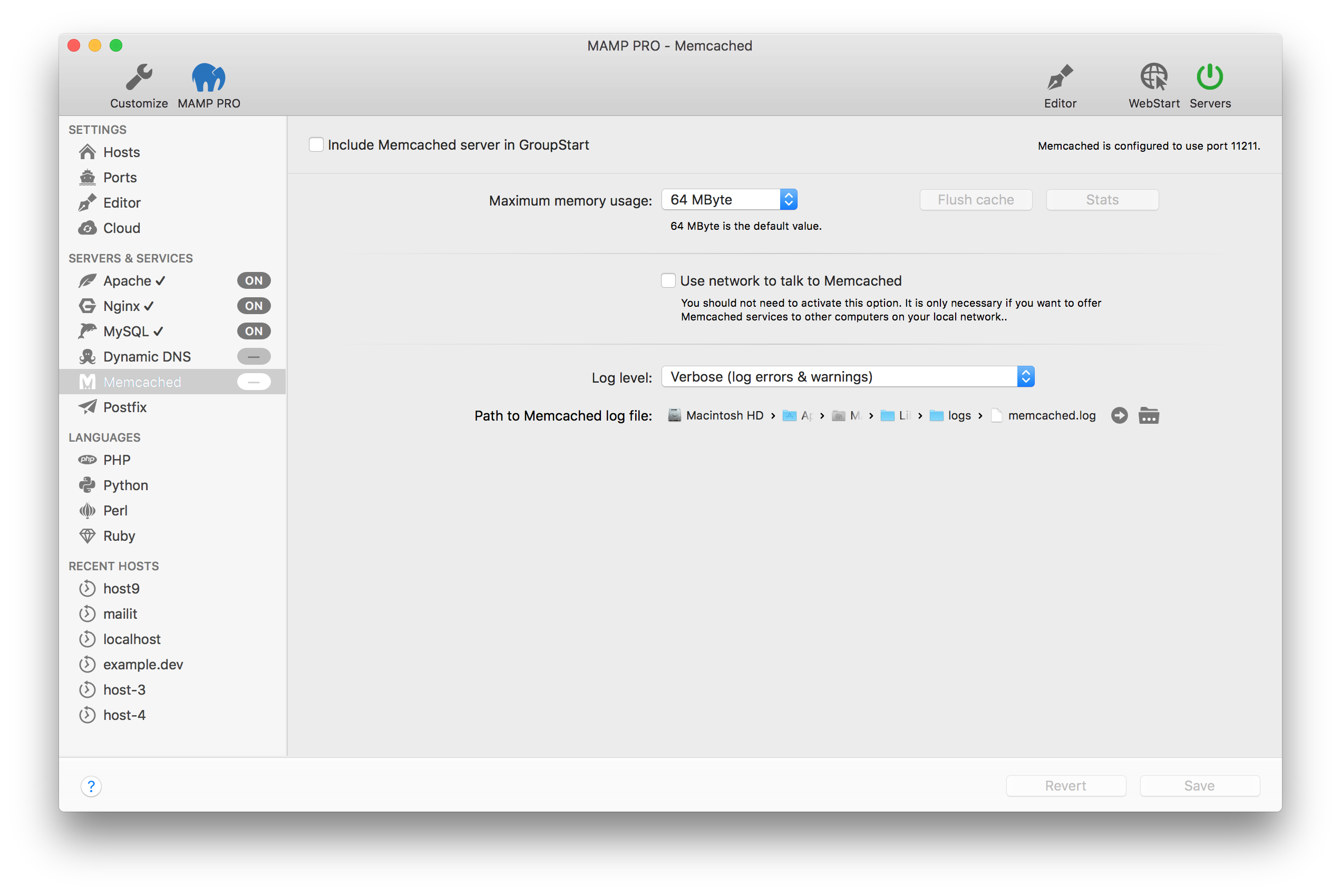
Task: Check Use network to talk to Memcached
Action: tap(668, 280)
